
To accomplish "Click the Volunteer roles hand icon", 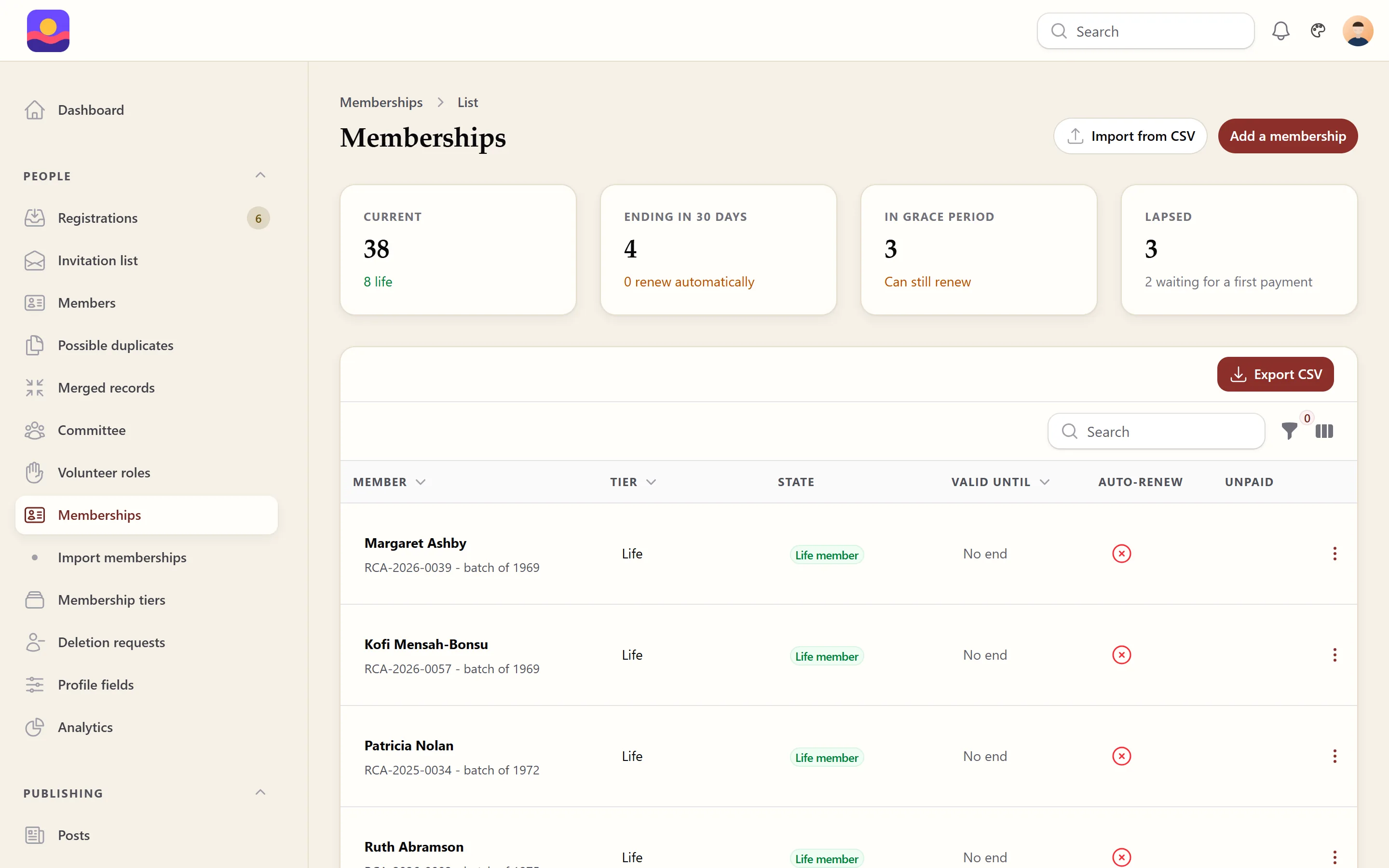I will click(x=34, y=473).
